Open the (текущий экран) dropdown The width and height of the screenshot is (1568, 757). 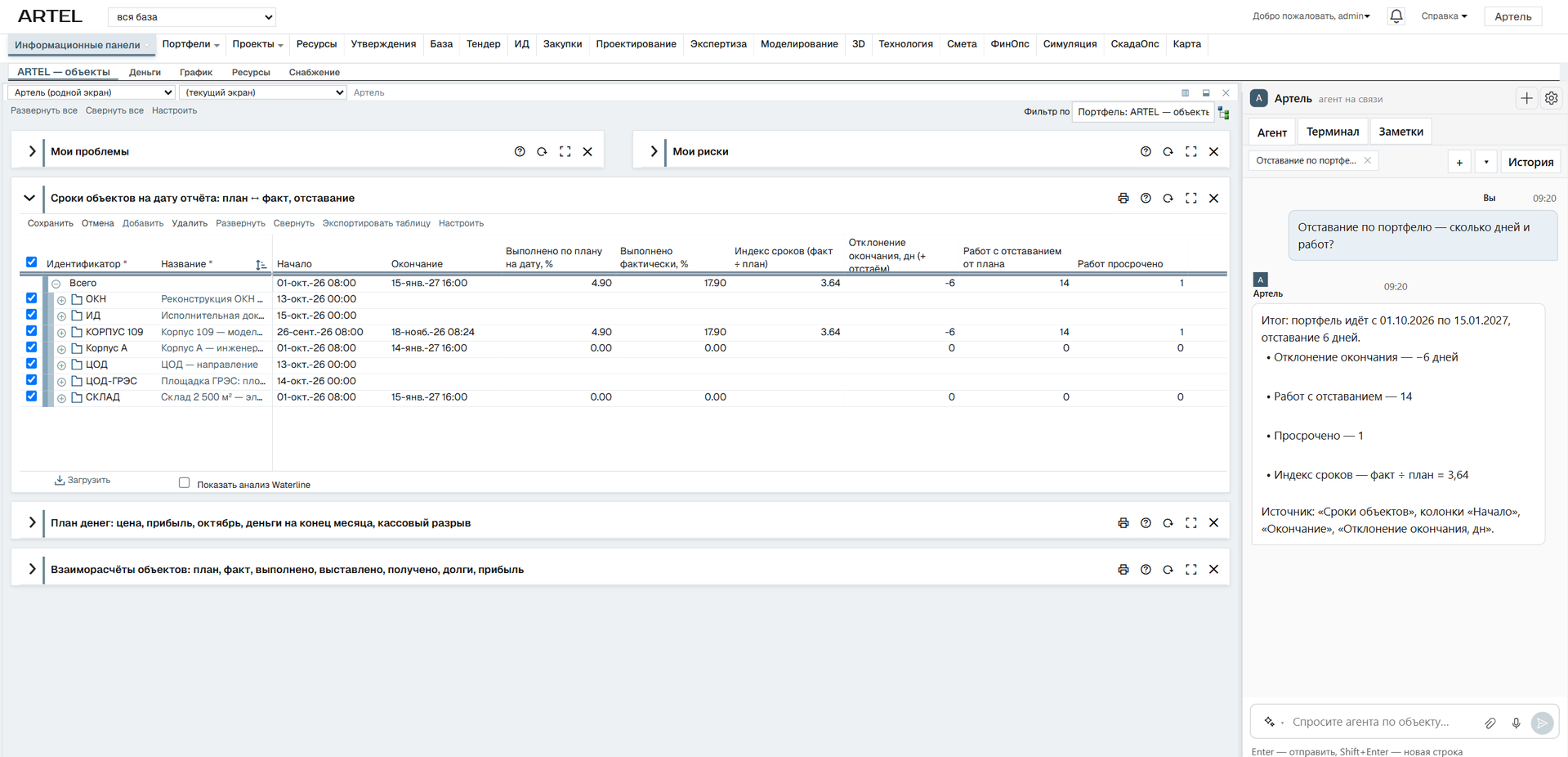263,92
